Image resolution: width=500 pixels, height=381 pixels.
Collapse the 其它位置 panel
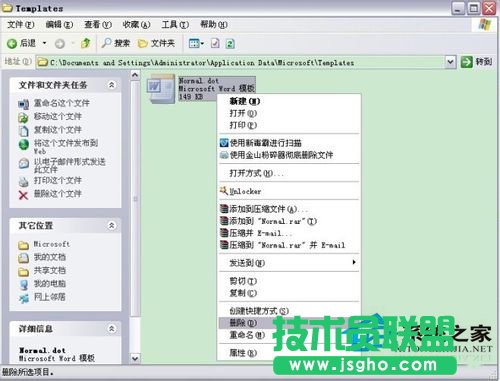coord(112,226)
